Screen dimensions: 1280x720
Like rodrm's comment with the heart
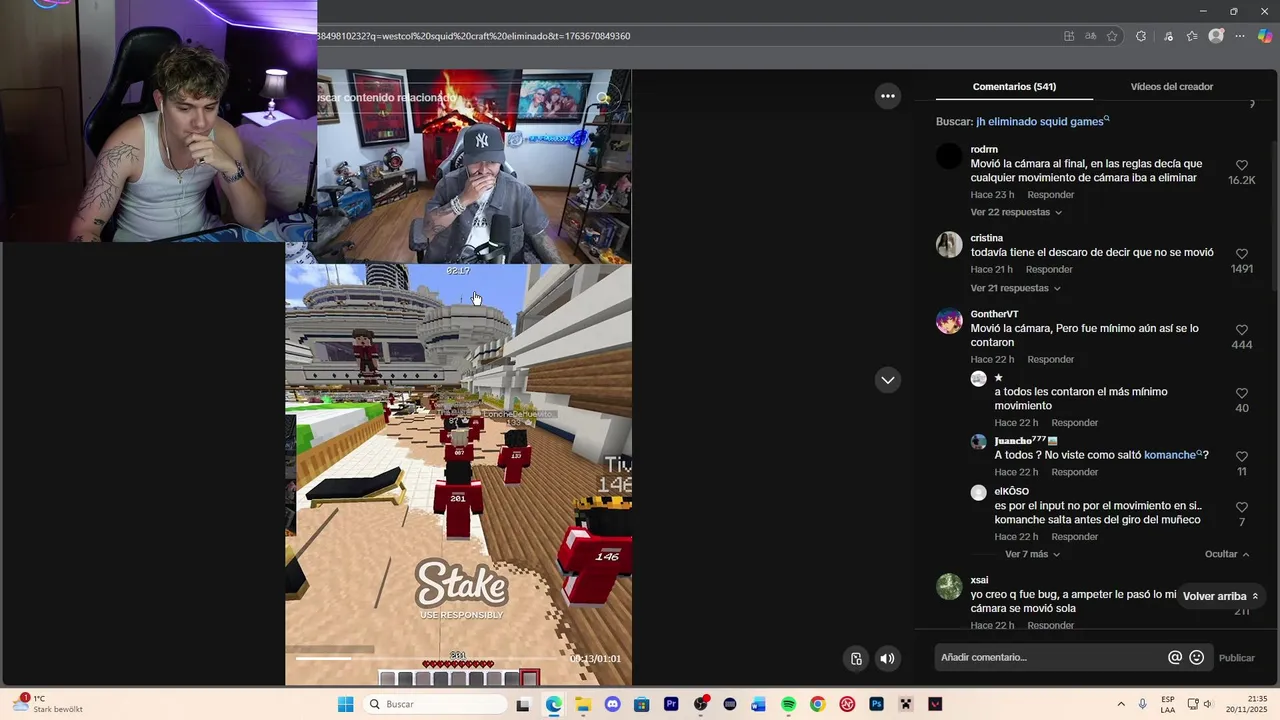(1241, 165)
